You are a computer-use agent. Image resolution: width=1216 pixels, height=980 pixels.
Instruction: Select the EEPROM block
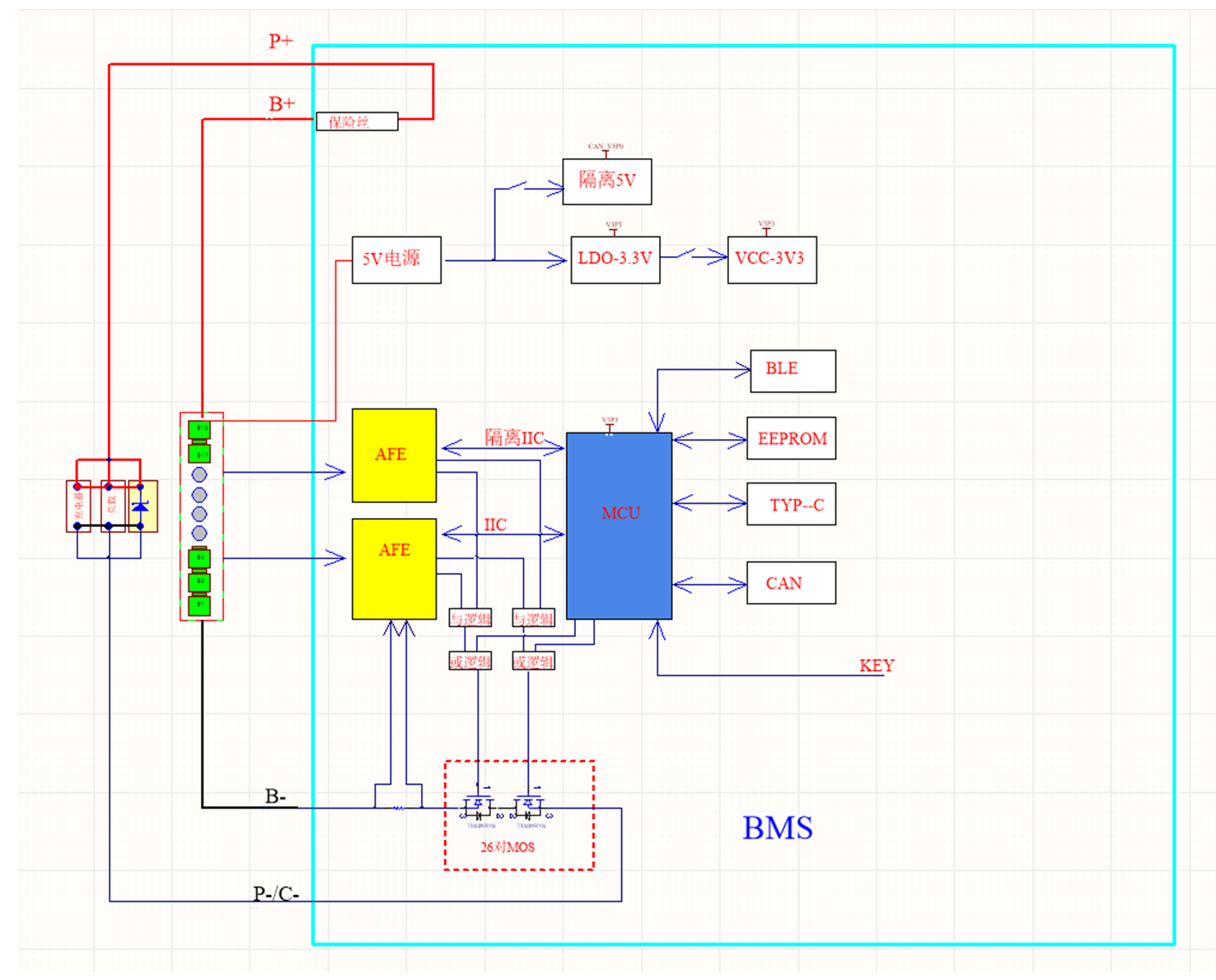pos(791,438)
